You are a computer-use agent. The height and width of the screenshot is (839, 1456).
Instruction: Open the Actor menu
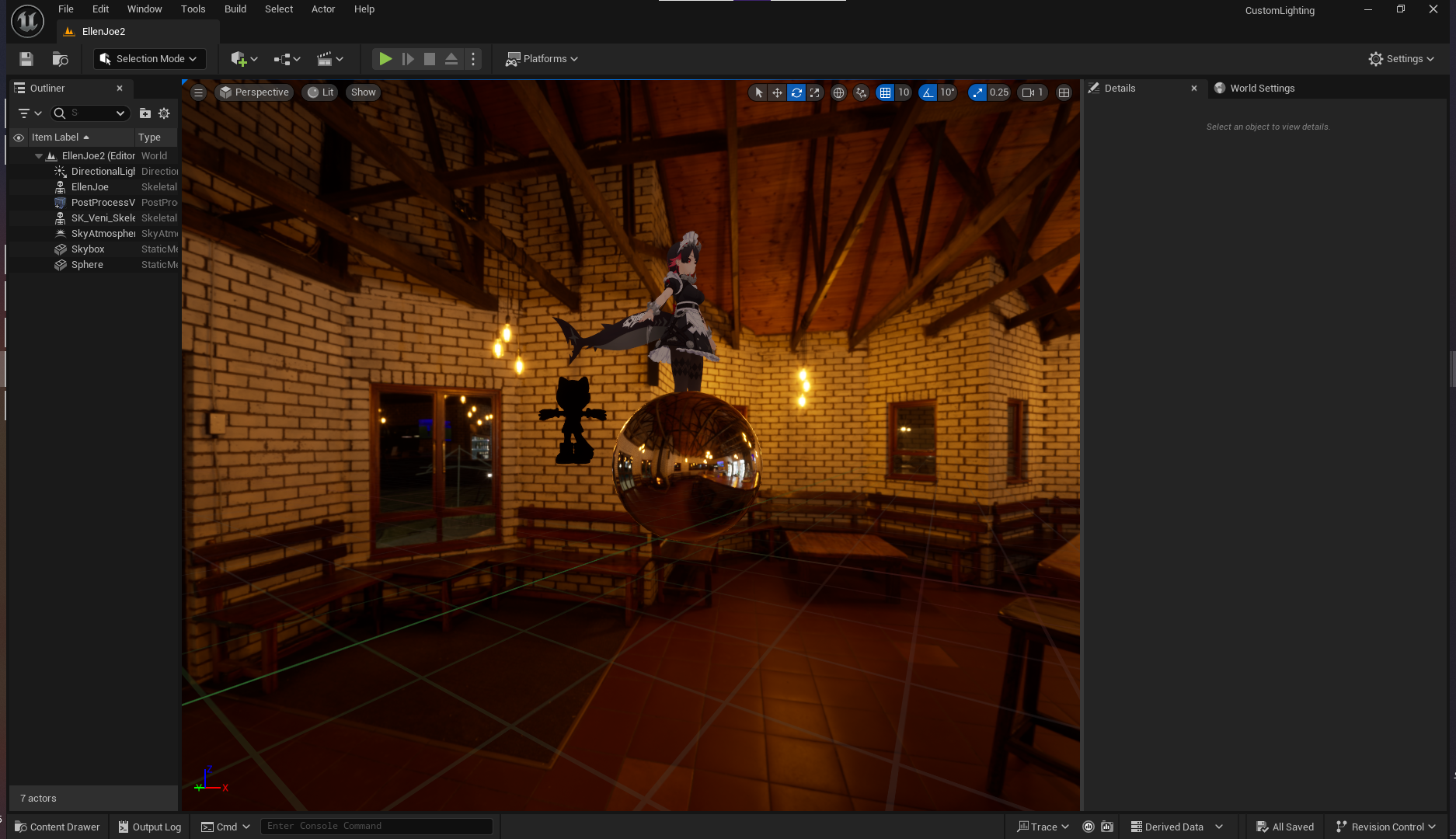pyautogui.click(x=323, y=9)
